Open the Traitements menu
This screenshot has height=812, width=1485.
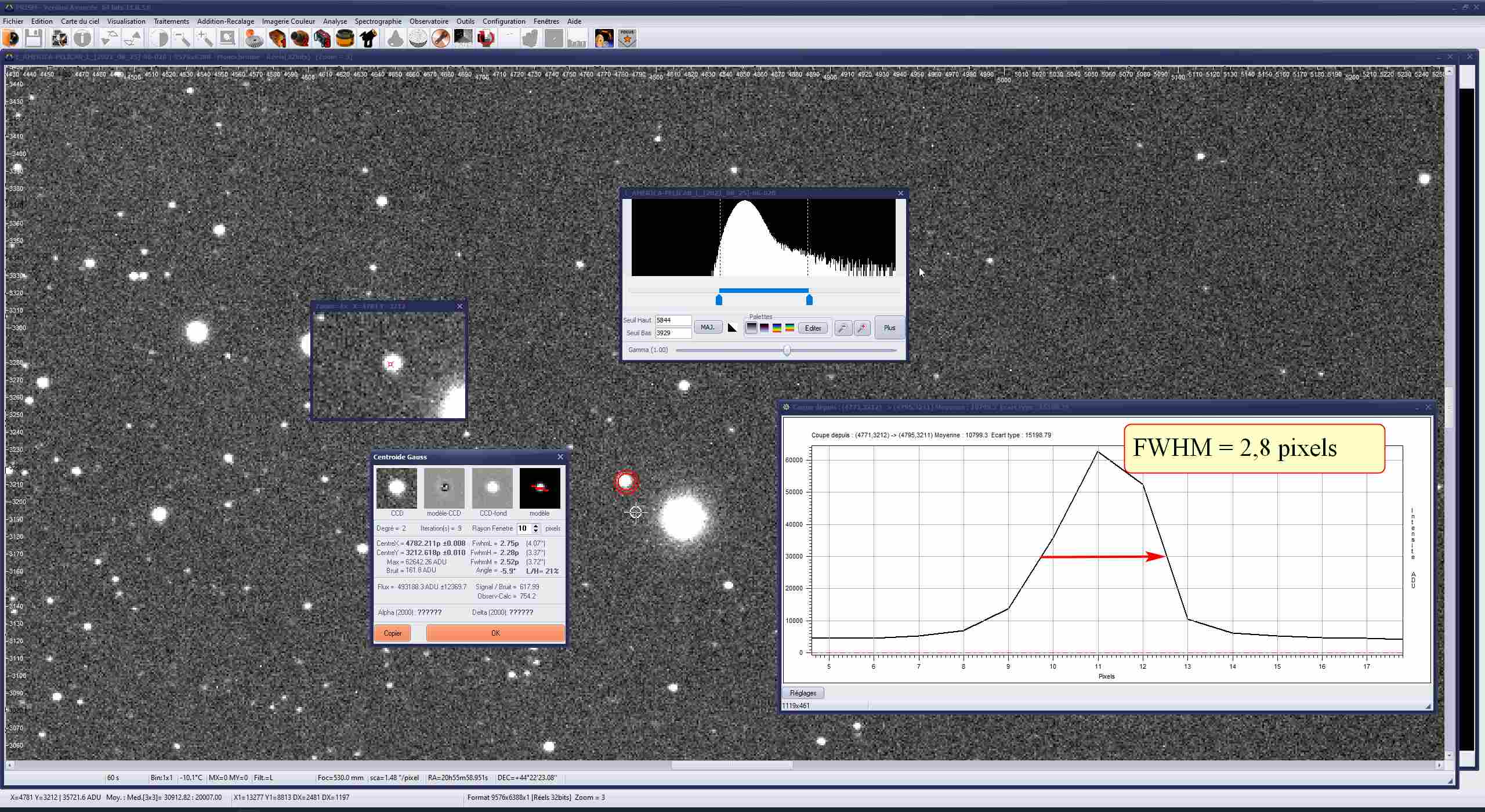[x=171, y=21]
